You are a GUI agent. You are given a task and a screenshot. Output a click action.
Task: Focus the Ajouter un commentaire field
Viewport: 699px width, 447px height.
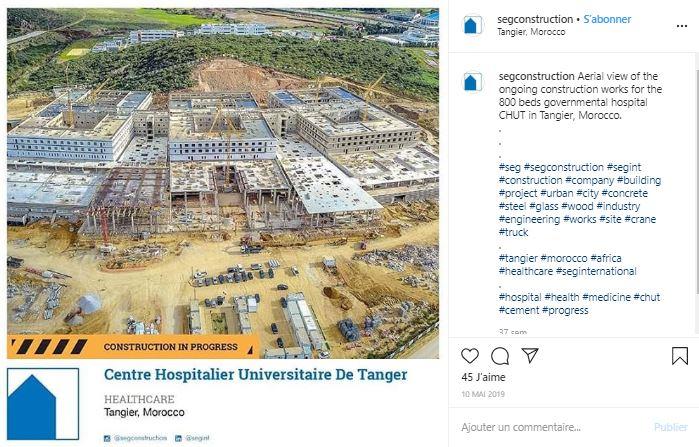pyautogui.click(x=553, y=427)
